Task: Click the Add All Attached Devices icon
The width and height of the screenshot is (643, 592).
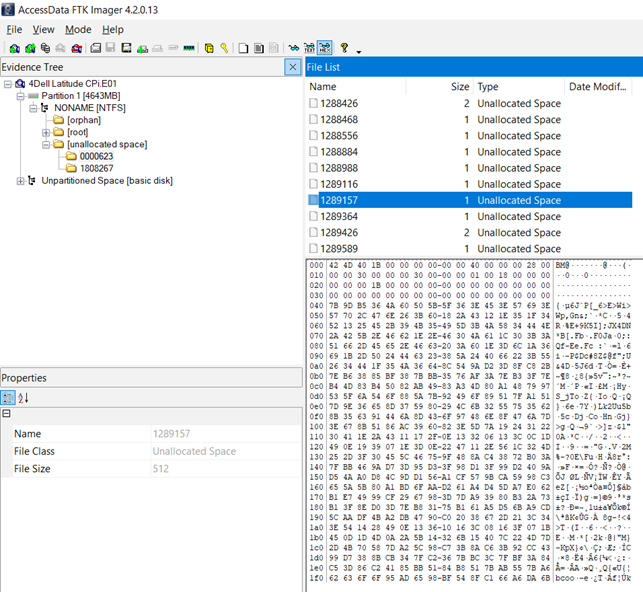Action: click(30, 48)
